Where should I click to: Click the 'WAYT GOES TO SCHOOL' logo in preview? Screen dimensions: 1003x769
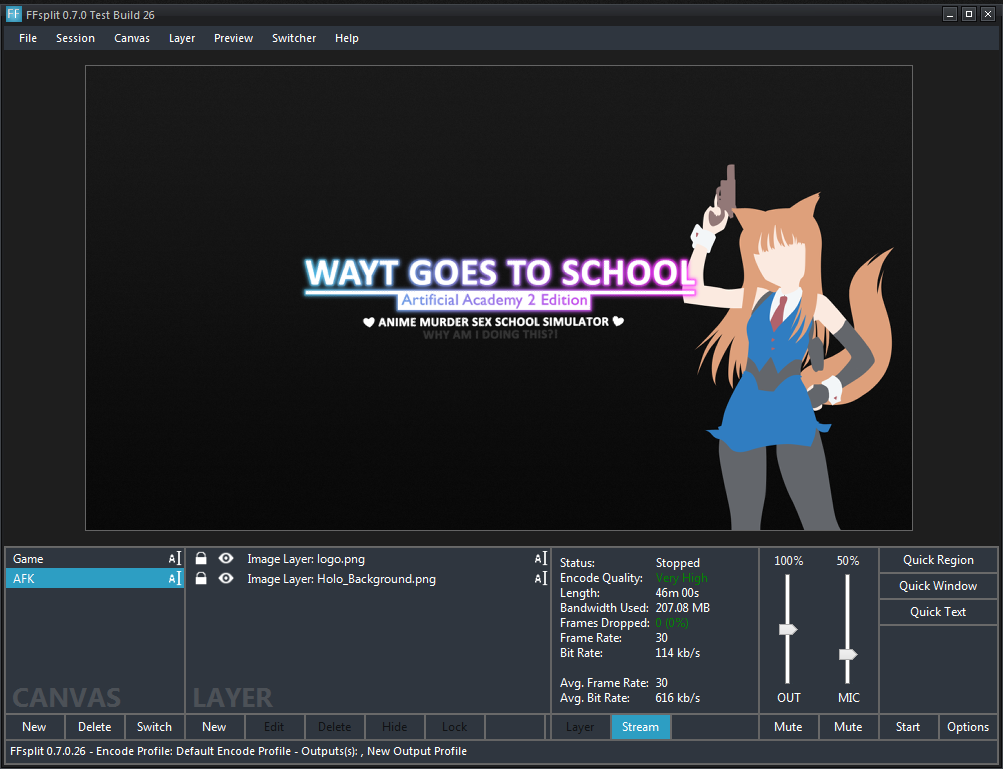click(x=500, y=273)
